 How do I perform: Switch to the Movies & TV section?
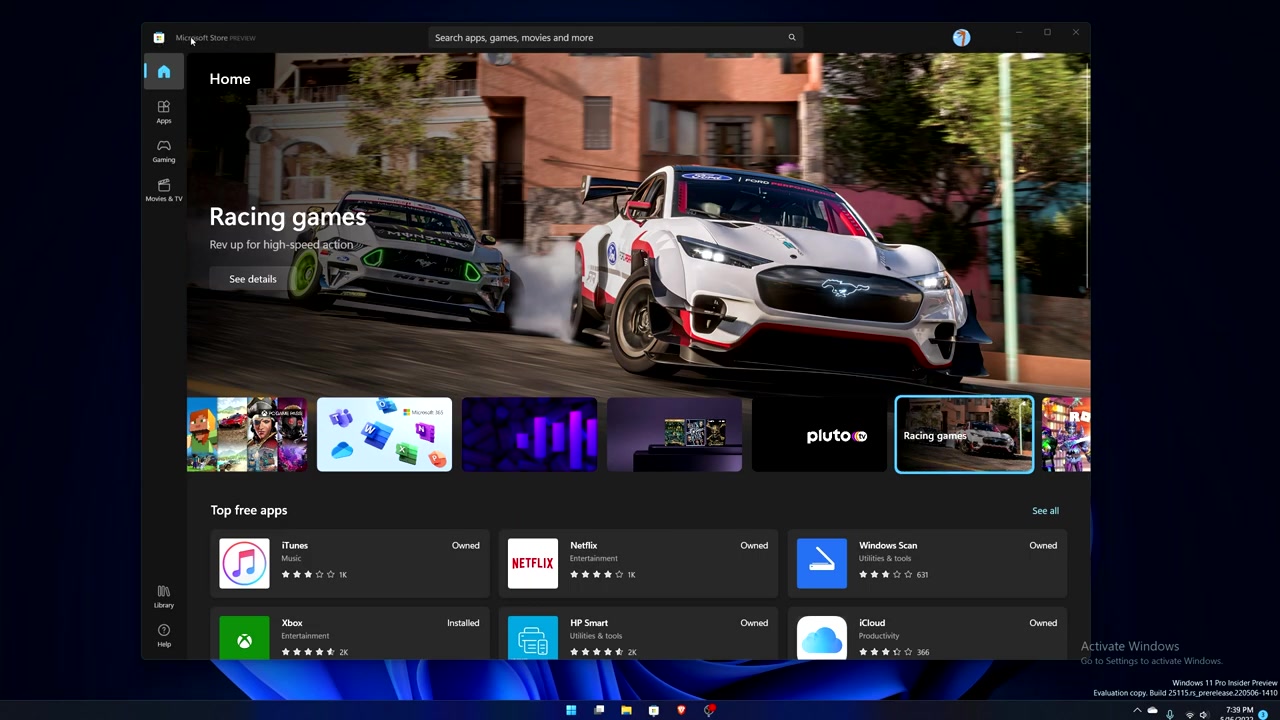pyautogui.click(x=164, y=189)
